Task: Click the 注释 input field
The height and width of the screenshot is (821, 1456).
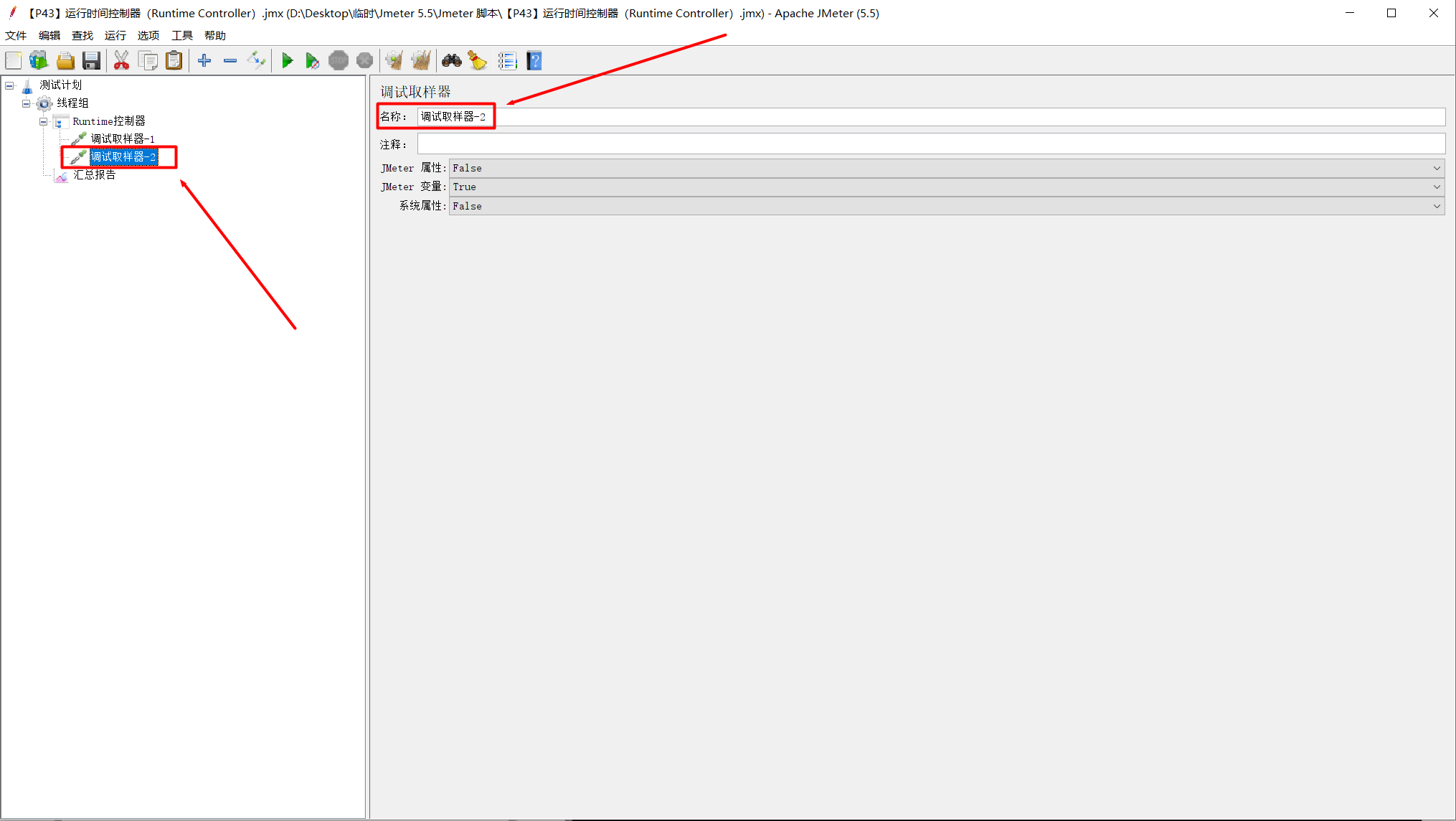Action: pos(931,144)
